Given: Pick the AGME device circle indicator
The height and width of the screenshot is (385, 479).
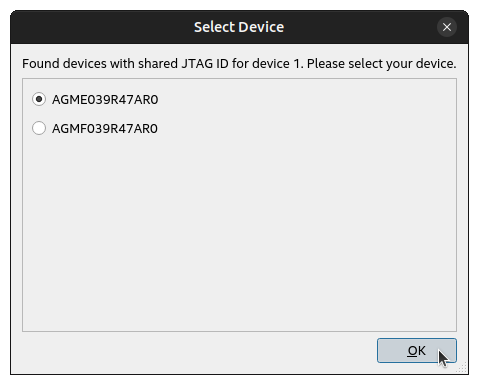Looking at the screenshot, I should click(x=39, y=99).
